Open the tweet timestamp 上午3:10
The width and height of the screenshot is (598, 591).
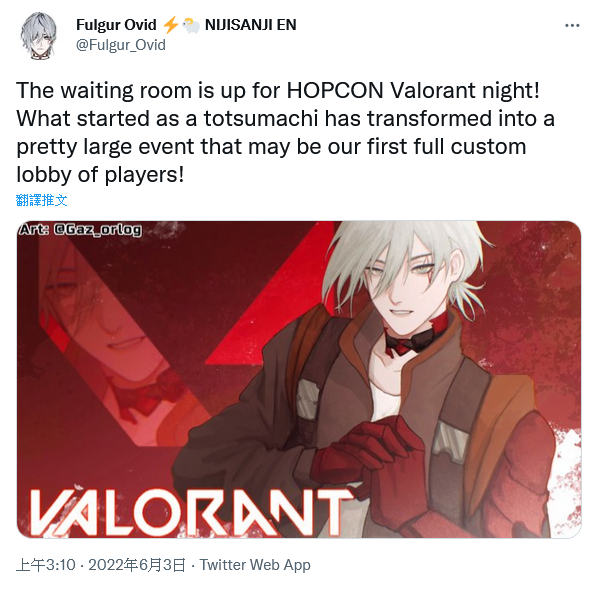pos(46,565)
